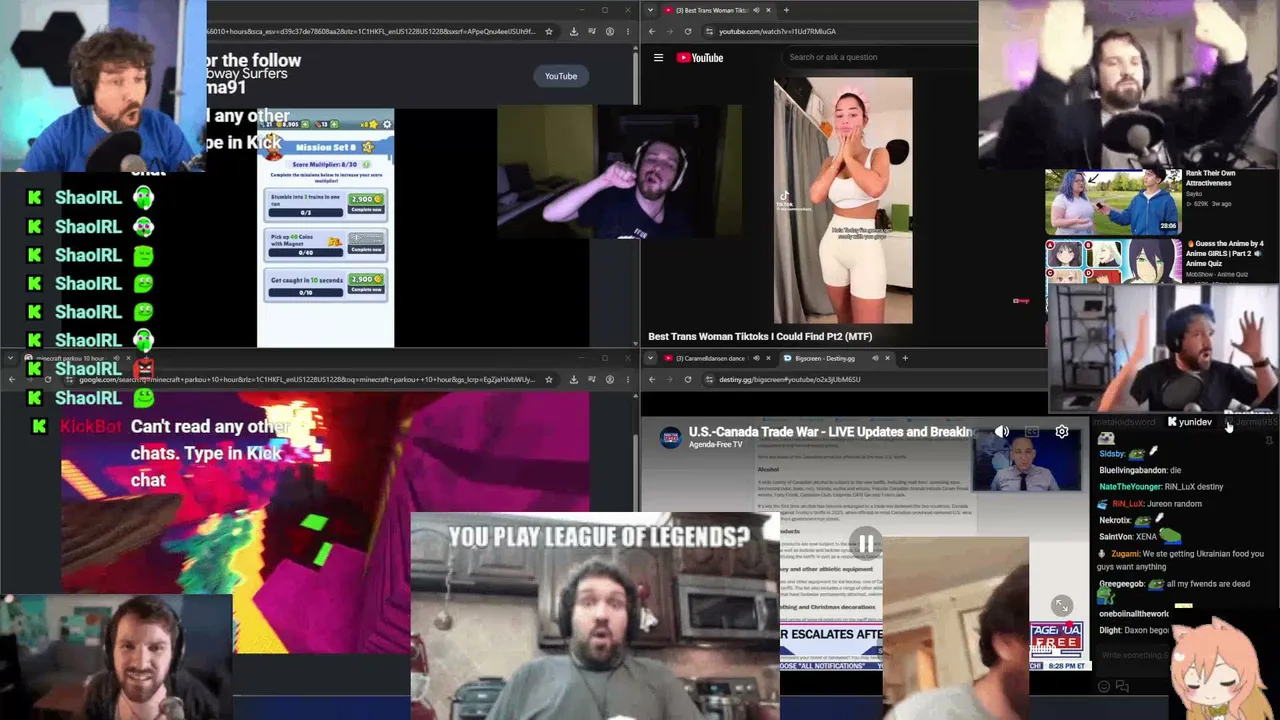The width and height of the screenshot is (1280, 720).
Task: Pause the U.S.-Canada Trade War stream
Action: point(866,544)
